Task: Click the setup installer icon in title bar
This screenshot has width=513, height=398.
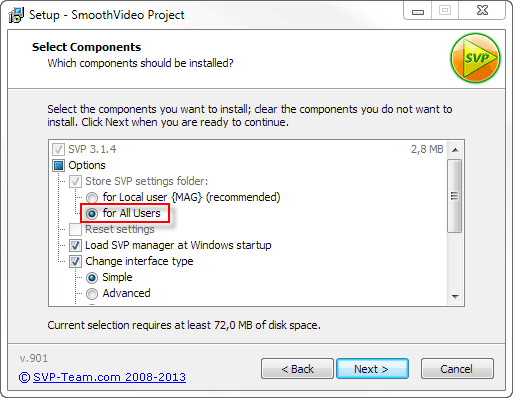Action: click(x=16, y=15)
